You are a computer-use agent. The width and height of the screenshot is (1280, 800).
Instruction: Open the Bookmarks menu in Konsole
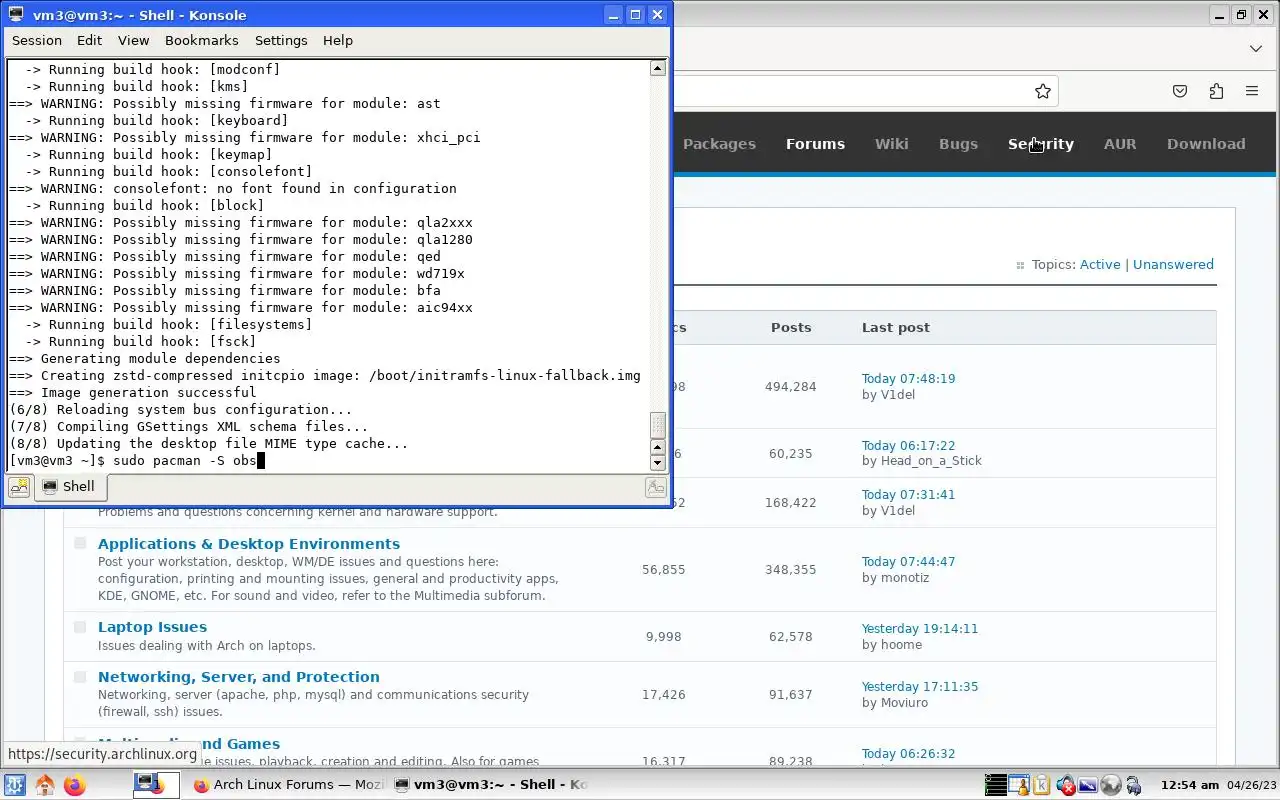[x=201, y=40]
